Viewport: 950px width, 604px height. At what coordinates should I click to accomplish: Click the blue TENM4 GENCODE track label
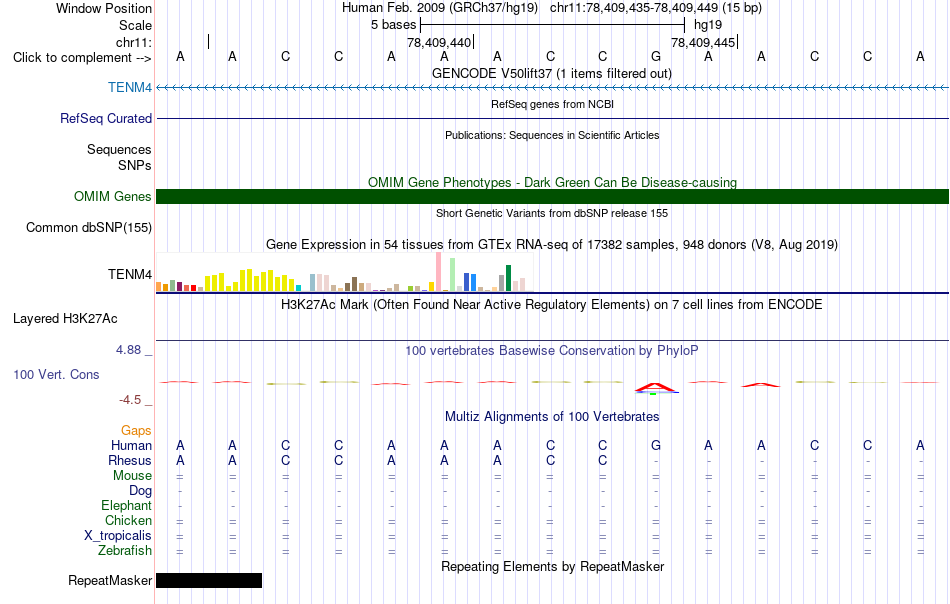[x=130, y=87]
